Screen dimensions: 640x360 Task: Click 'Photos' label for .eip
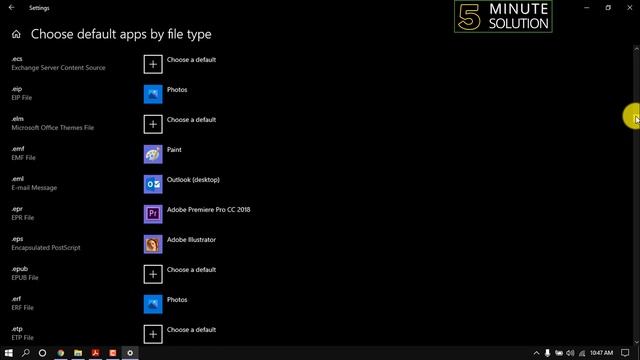[x=177, y=90]
